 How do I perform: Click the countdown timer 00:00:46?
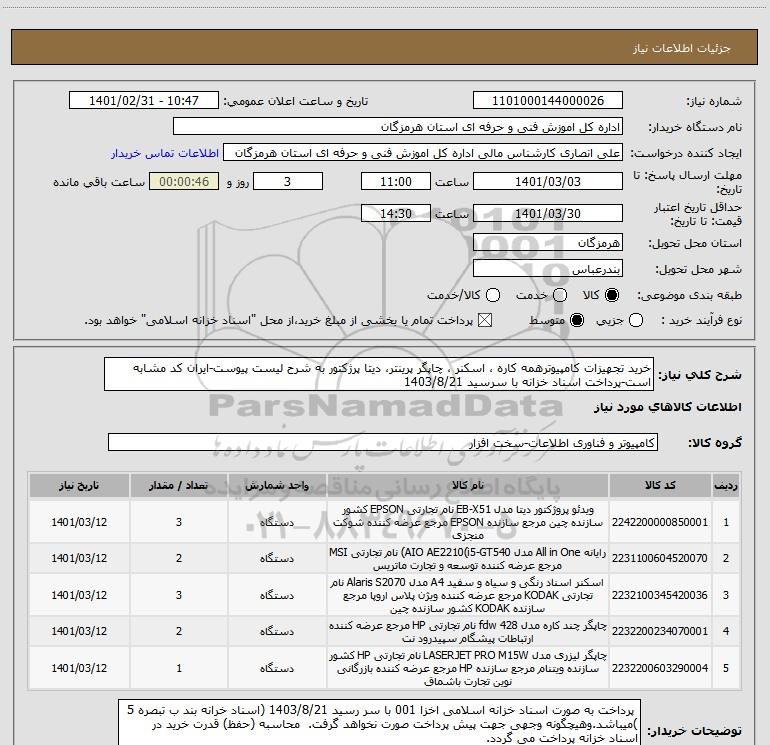tap(184, 182)
